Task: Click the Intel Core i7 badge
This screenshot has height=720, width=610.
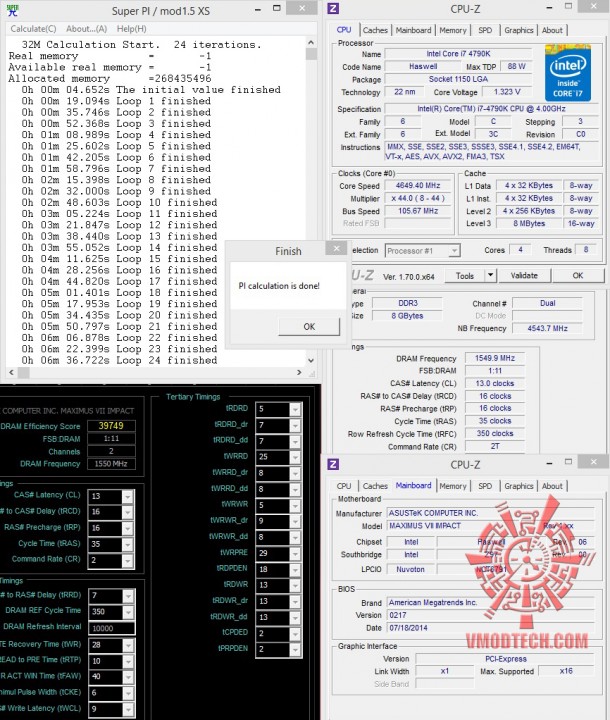Action: pos(568,73)
